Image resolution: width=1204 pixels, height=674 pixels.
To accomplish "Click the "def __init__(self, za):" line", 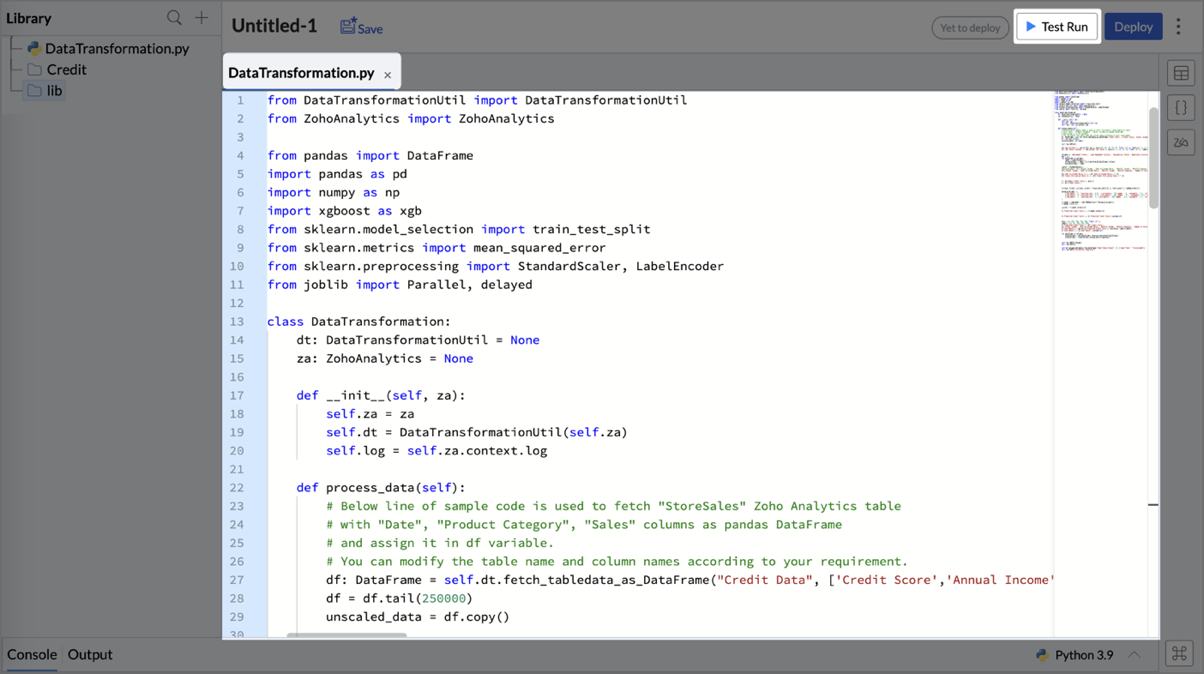I will pyautogui.click(x=381, y=396).
